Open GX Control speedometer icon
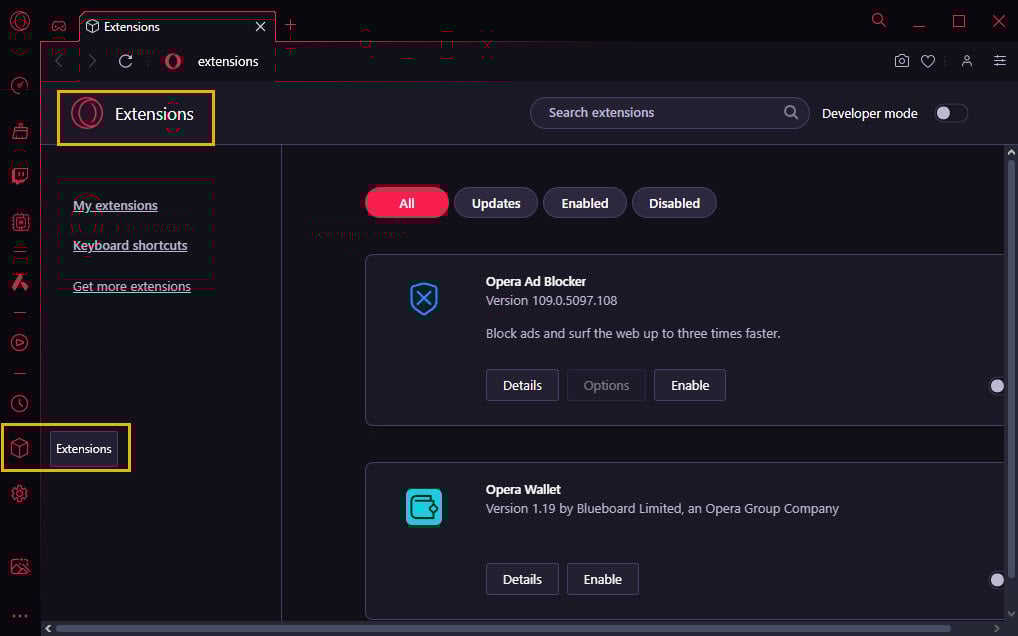Image resolution: width=1018 pixels, height=636 pixels. pyautogui.click(x=19, y=85)
